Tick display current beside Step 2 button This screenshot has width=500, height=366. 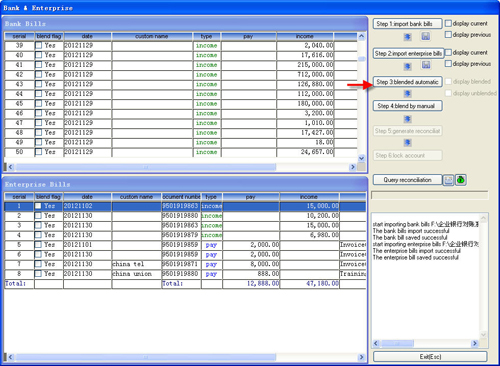coord(448,52)
